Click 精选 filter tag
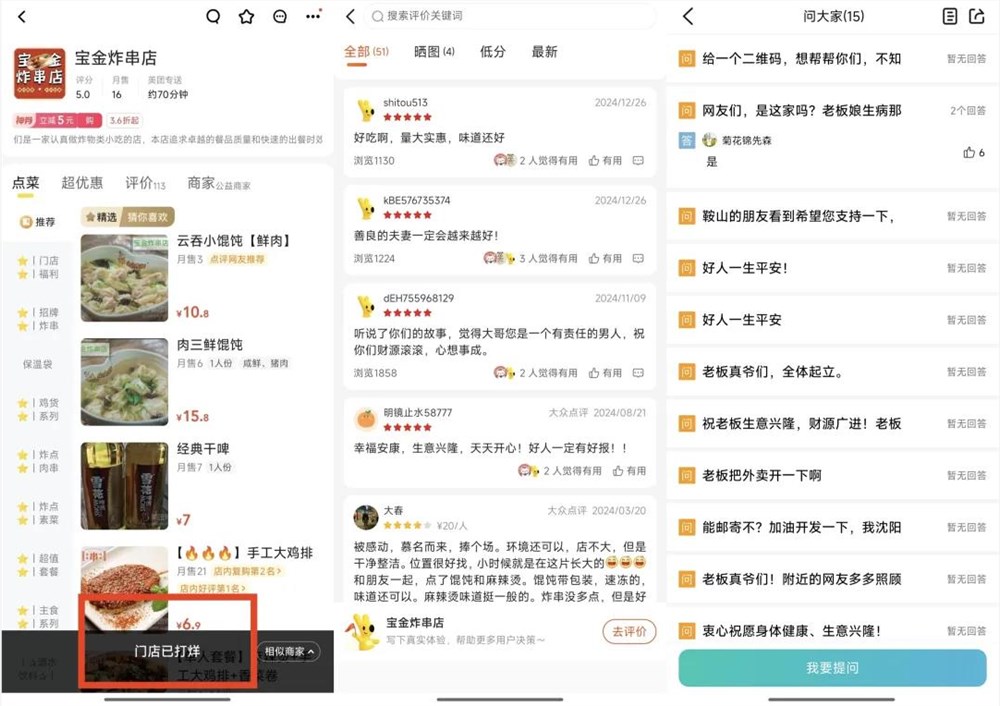The width and height of the screenshot is (1000, 706). pyautogui.click(x=102, y=217)
